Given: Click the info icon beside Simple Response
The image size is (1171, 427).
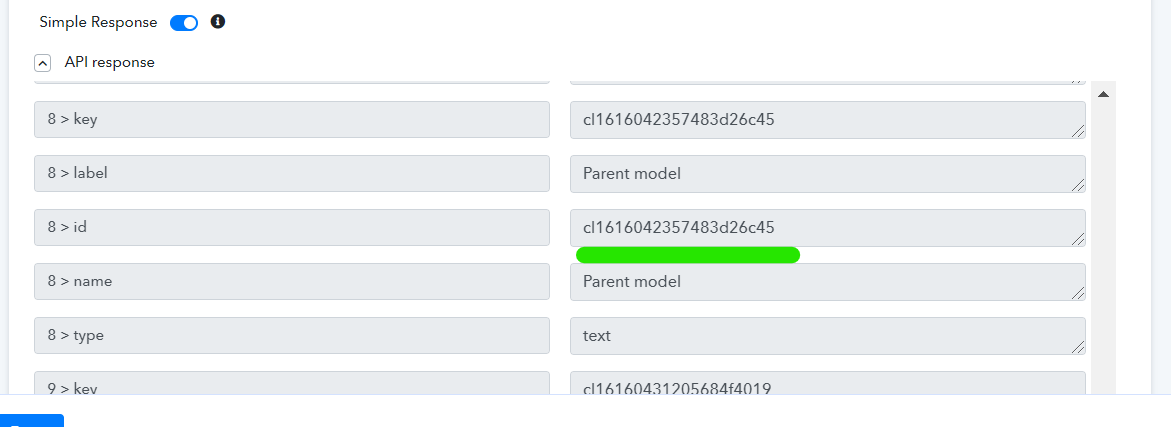Looking at the screenshot, I should [217, 22].
